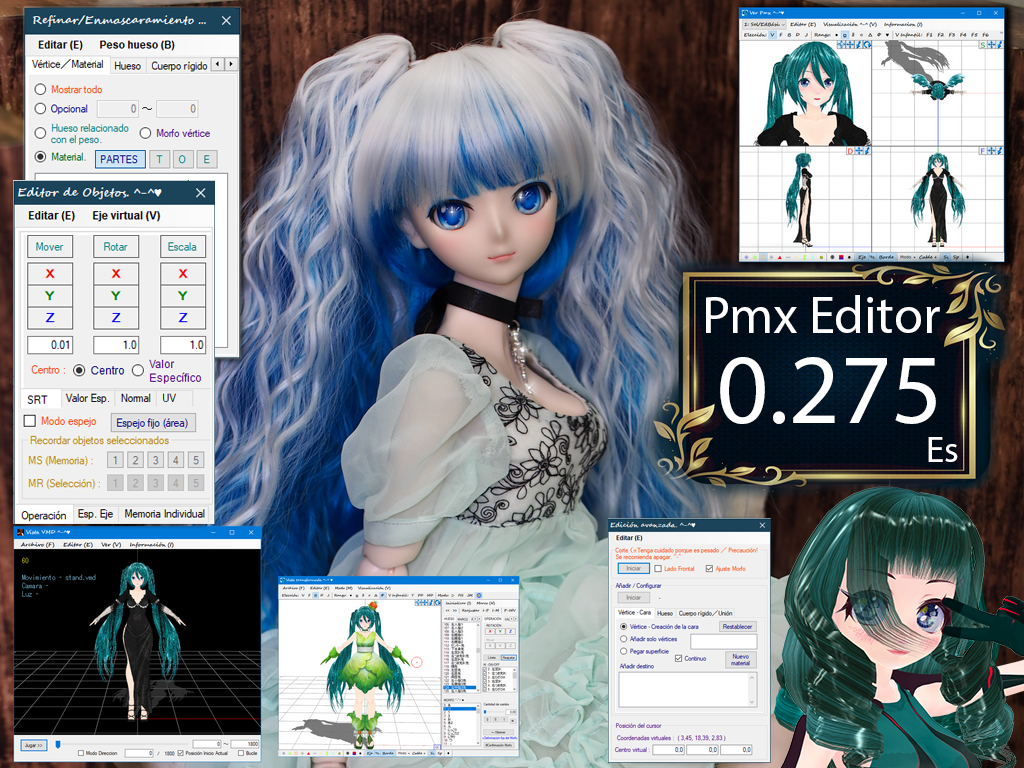Select the Mostrar todo radio button

tap(40, 89)
